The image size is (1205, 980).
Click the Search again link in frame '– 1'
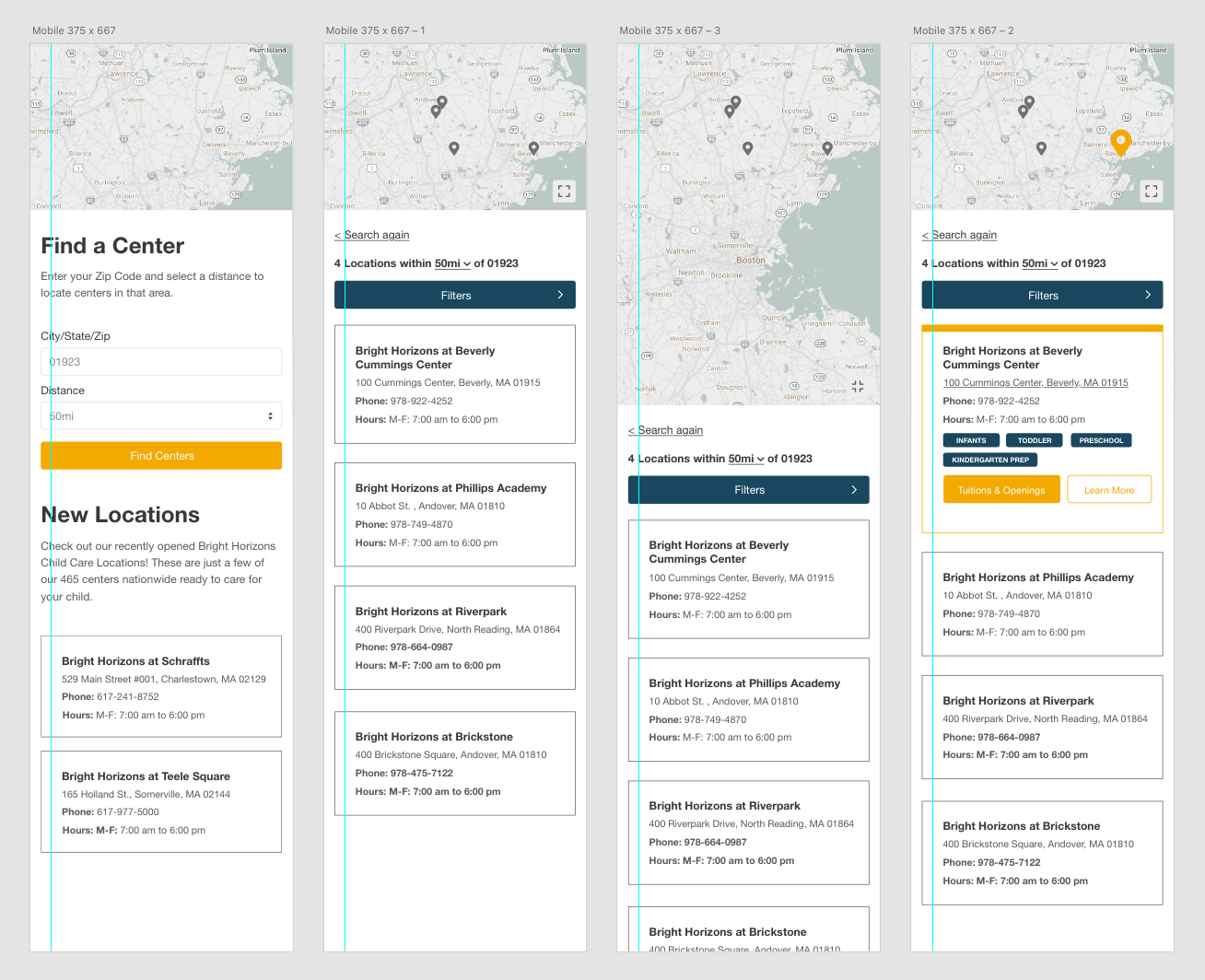(372, 235)
